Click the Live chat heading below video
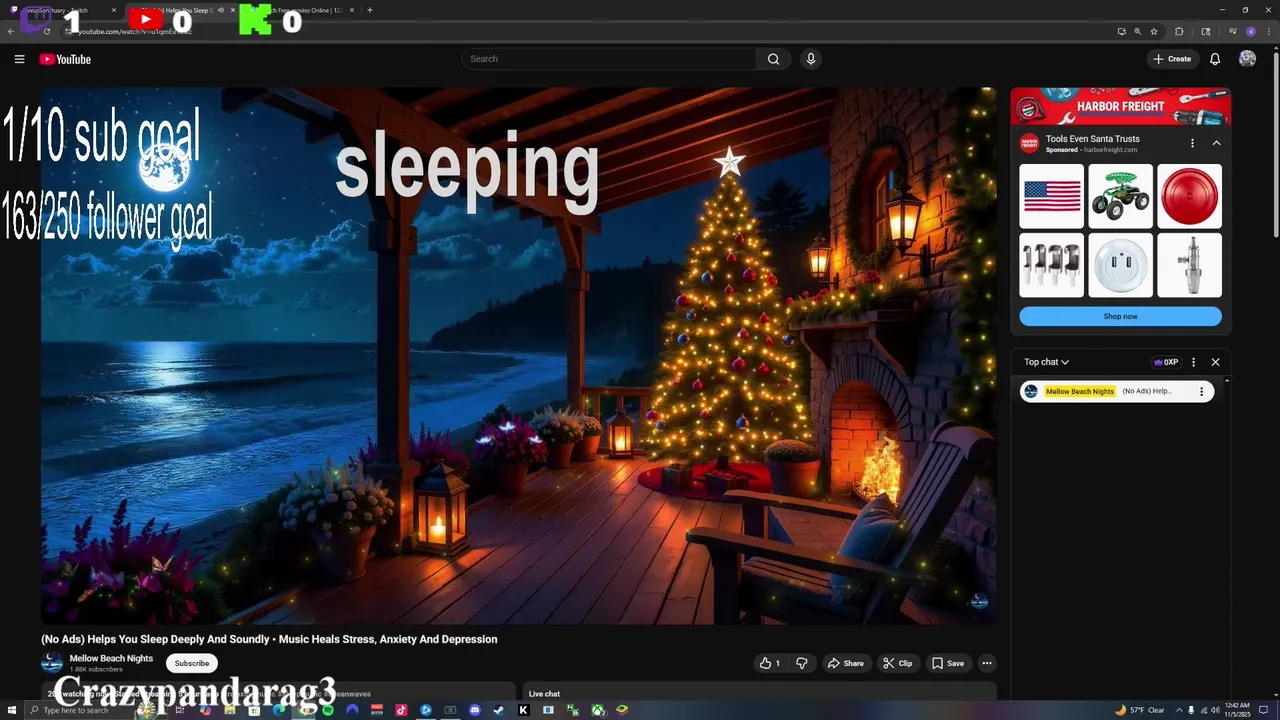Viewport: 1280px width, 720px height. click(544, 694)
